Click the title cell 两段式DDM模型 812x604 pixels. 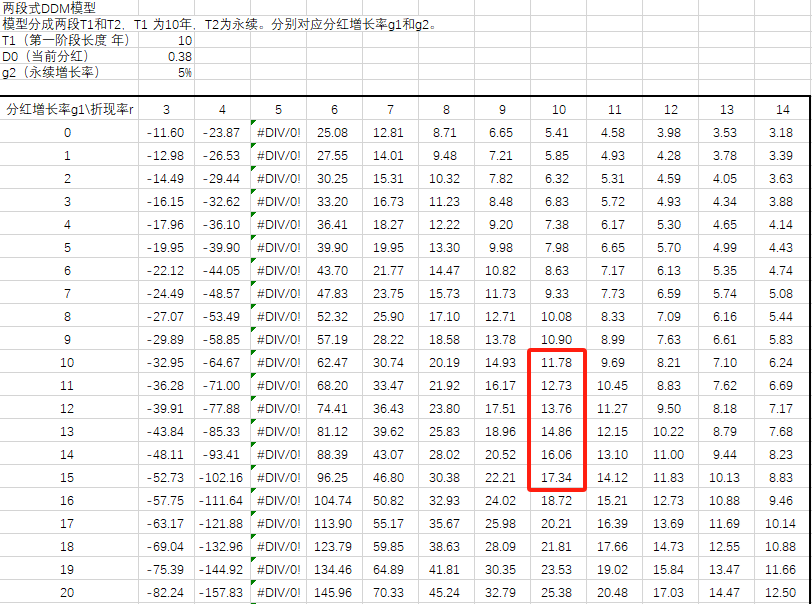(x=50, y=8)
